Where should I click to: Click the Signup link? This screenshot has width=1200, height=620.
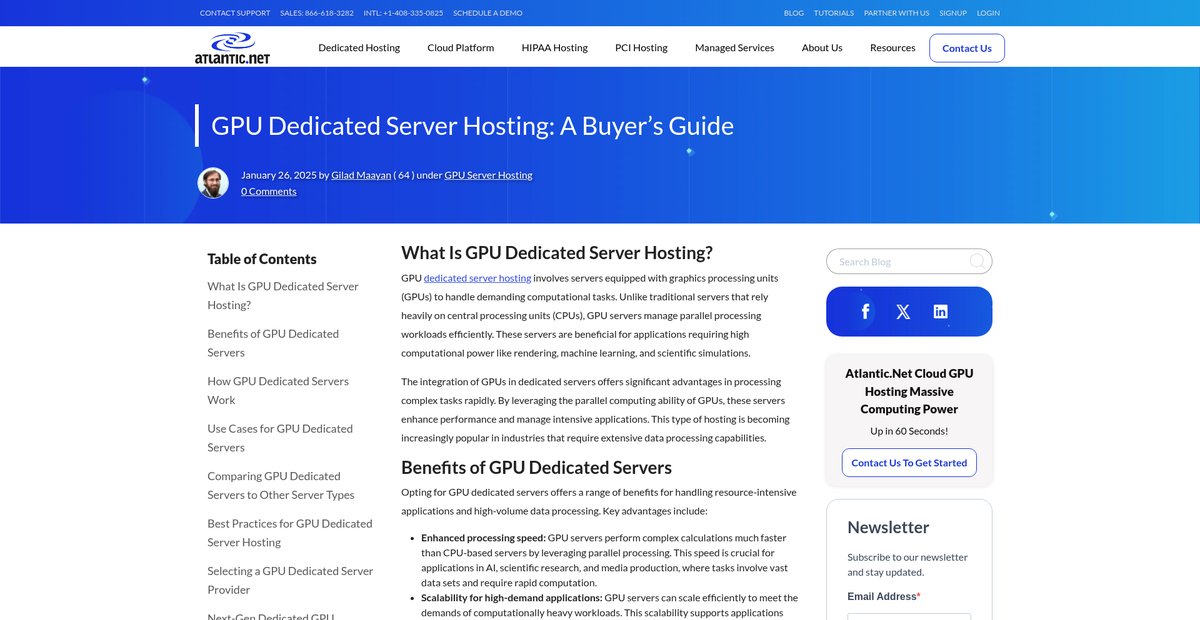[953, 13]
